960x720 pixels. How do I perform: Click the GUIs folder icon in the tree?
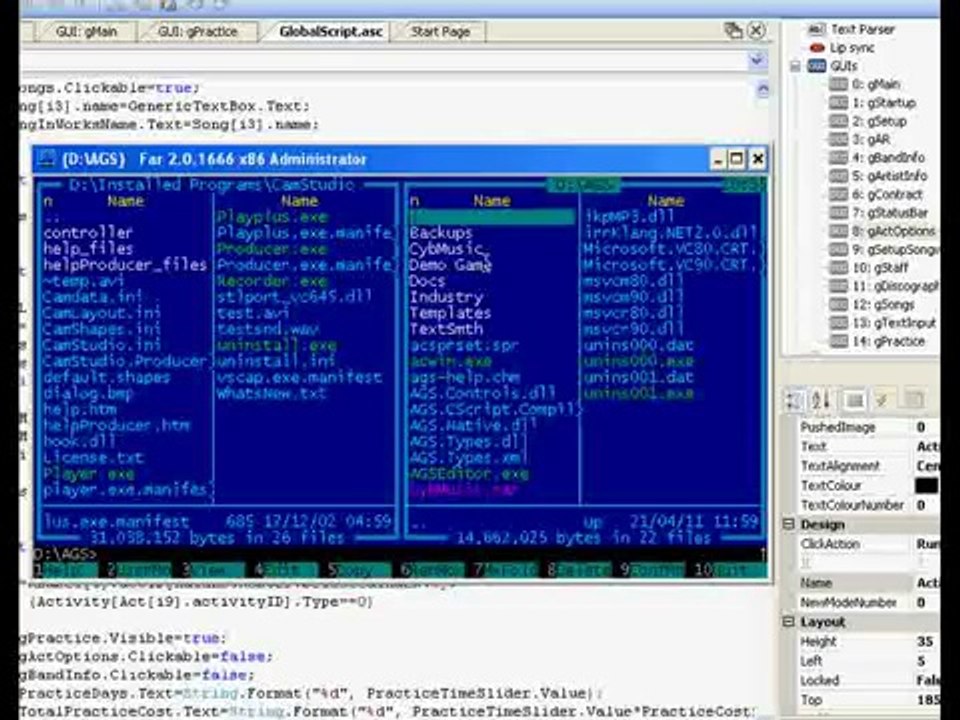817,66
